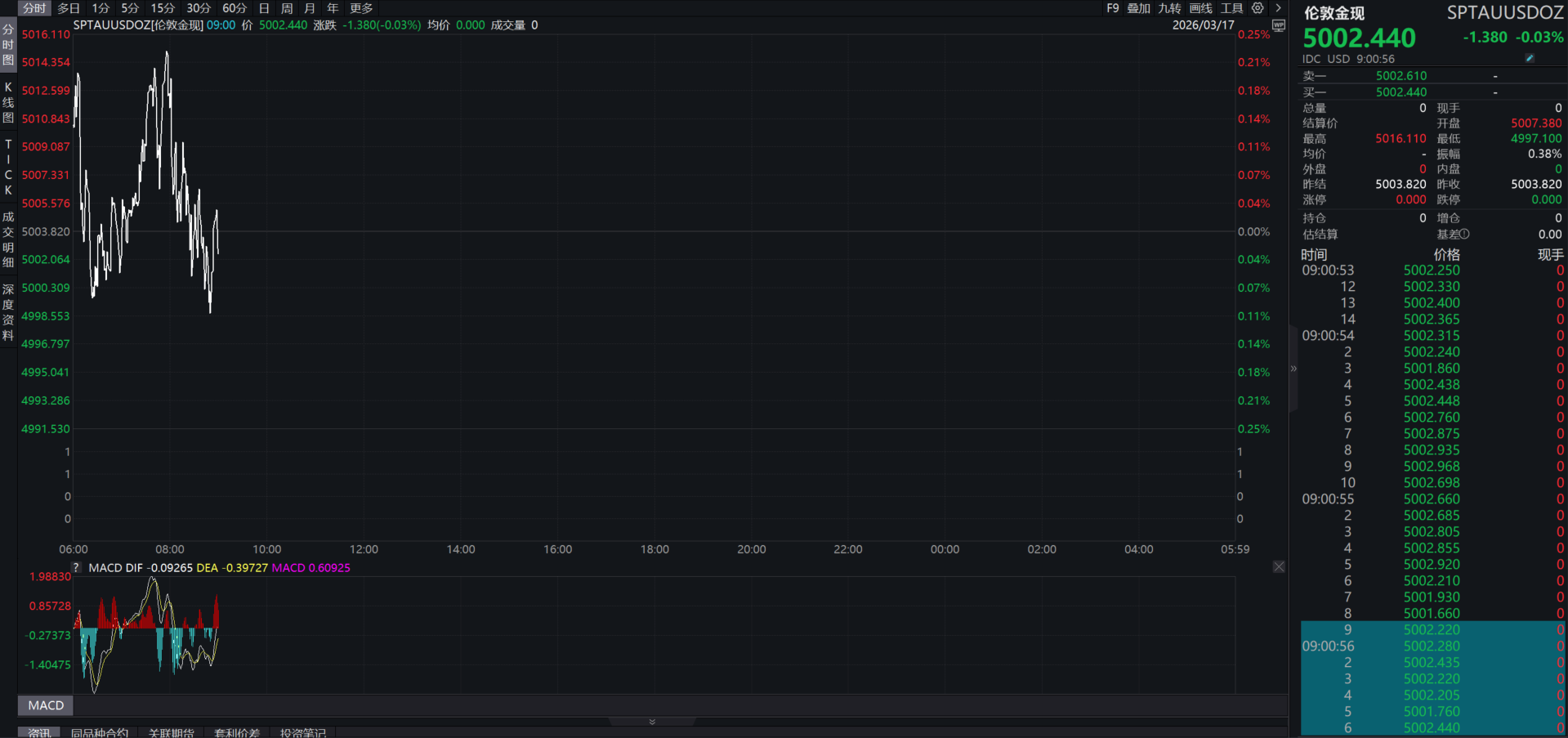
Task: Expand bottom panel using the double chevron
Action: [x=652, y=722]
